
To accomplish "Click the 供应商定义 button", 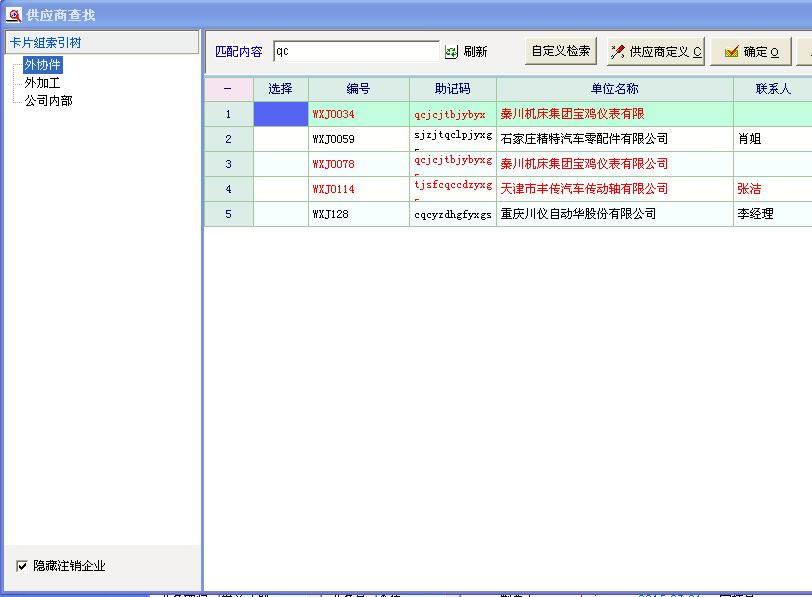I will 656,52.
